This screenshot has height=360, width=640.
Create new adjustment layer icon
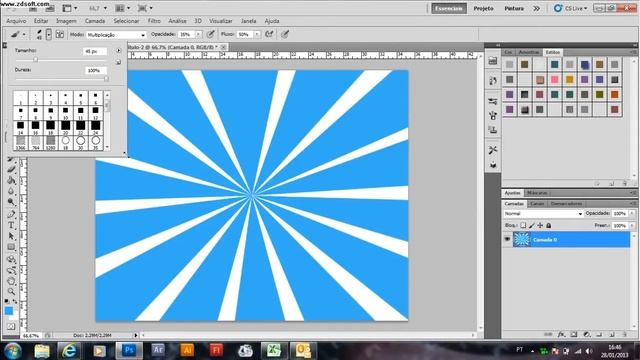(587, 334)
